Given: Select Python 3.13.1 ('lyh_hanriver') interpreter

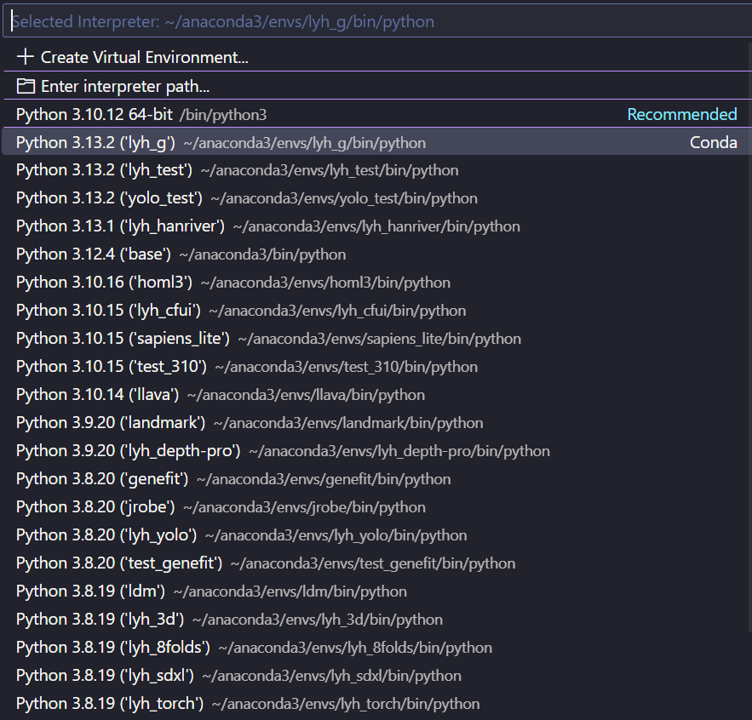Looking at the screenshot, I should 377,226.
